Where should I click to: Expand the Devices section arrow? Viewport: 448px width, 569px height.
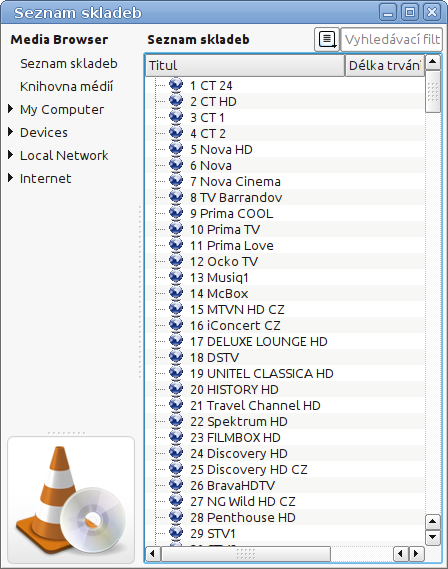(11, 132)
